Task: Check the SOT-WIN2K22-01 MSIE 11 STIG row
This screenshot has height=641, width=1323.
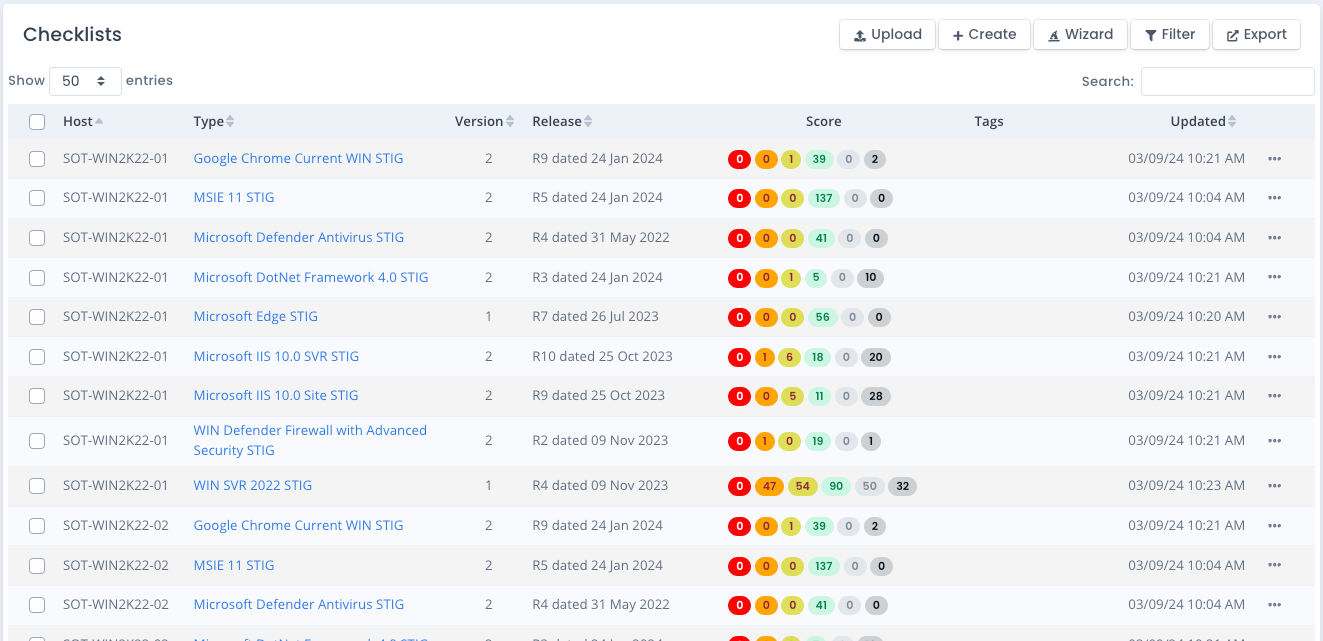Action: (x=37, y=198)
